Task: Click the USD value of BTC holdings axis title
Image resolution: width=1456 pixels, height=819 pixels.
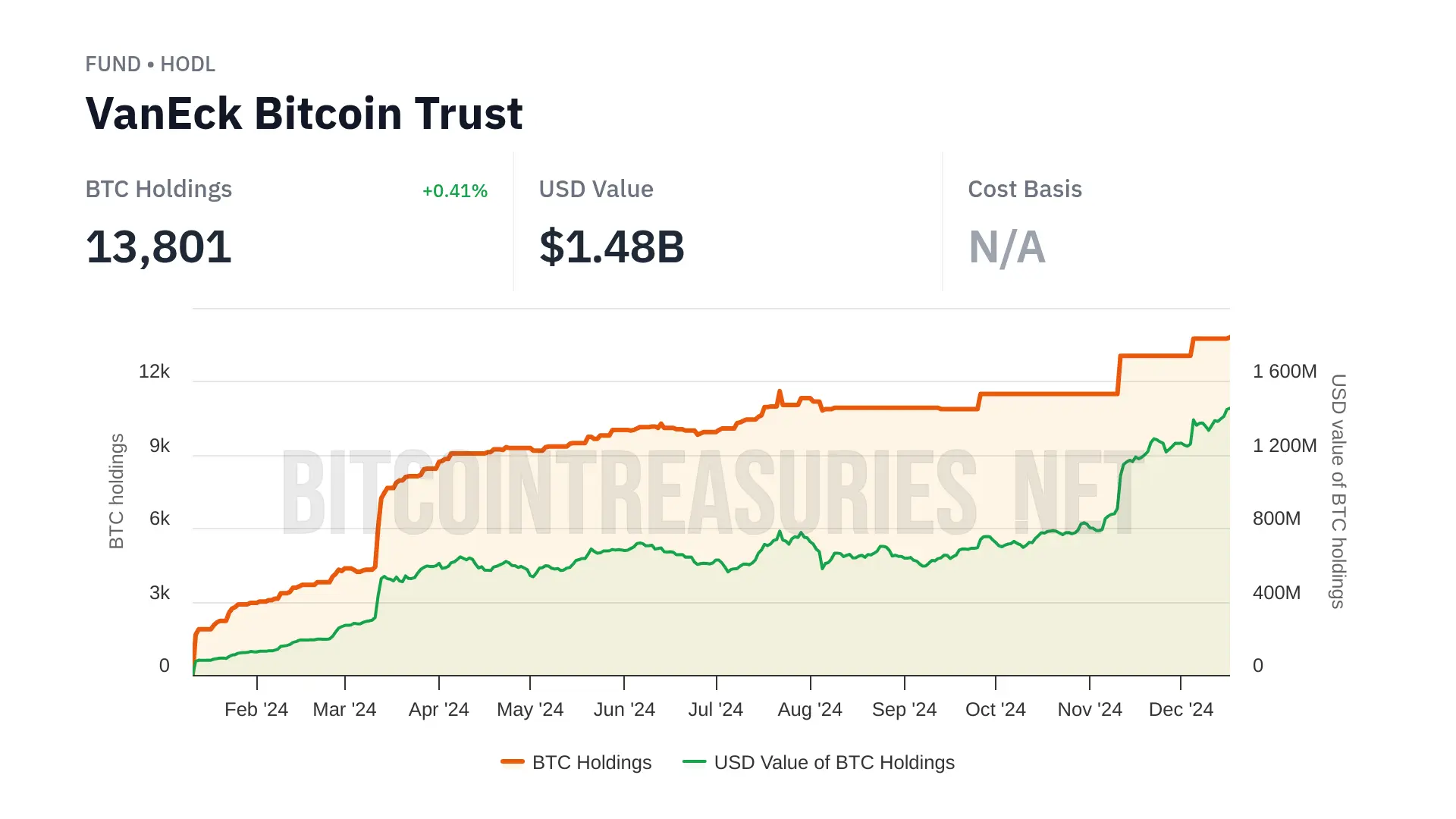Action: (1338, 491)
